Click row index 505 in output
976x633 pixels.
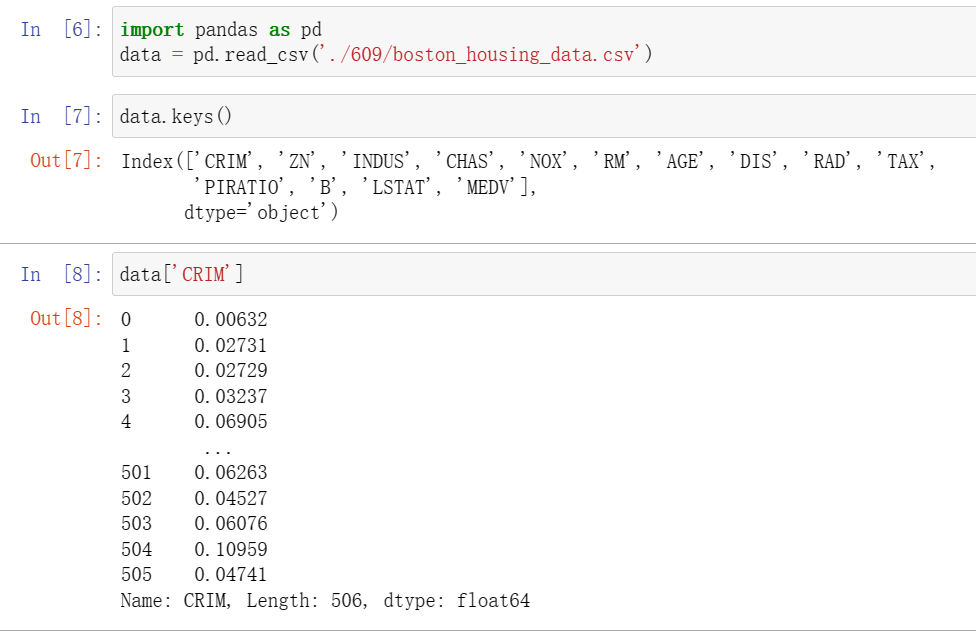135,575
